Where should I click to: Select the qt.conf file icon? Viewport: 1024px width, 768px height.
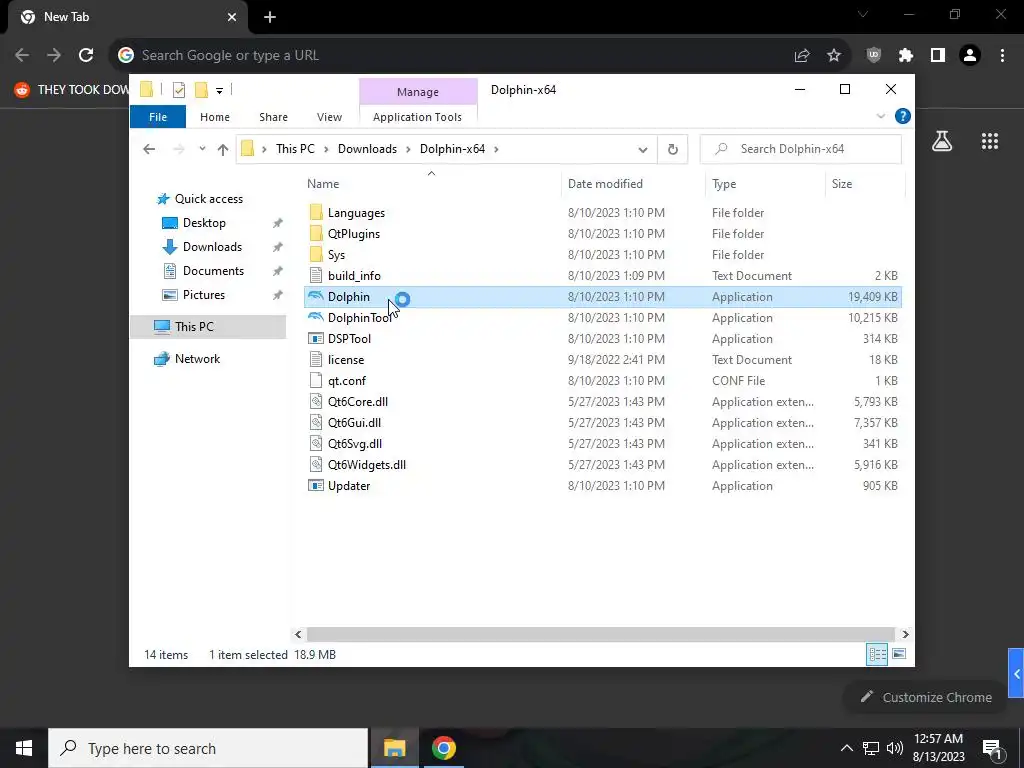[316, 380]
